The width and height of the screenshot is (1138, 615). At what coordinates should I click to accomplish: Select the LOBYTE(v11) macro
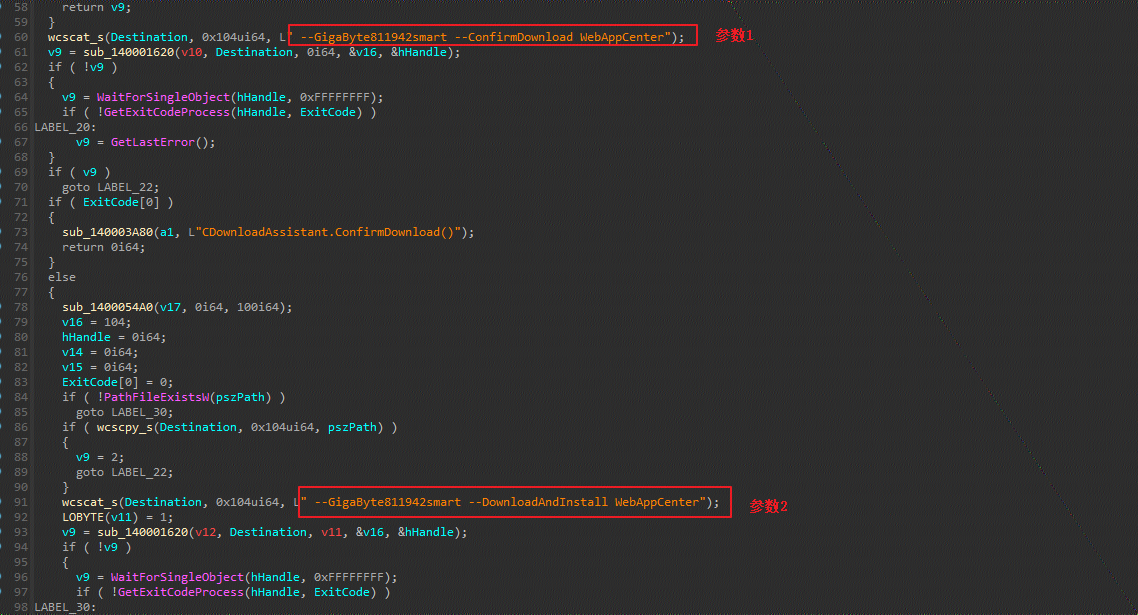point(100,517)
